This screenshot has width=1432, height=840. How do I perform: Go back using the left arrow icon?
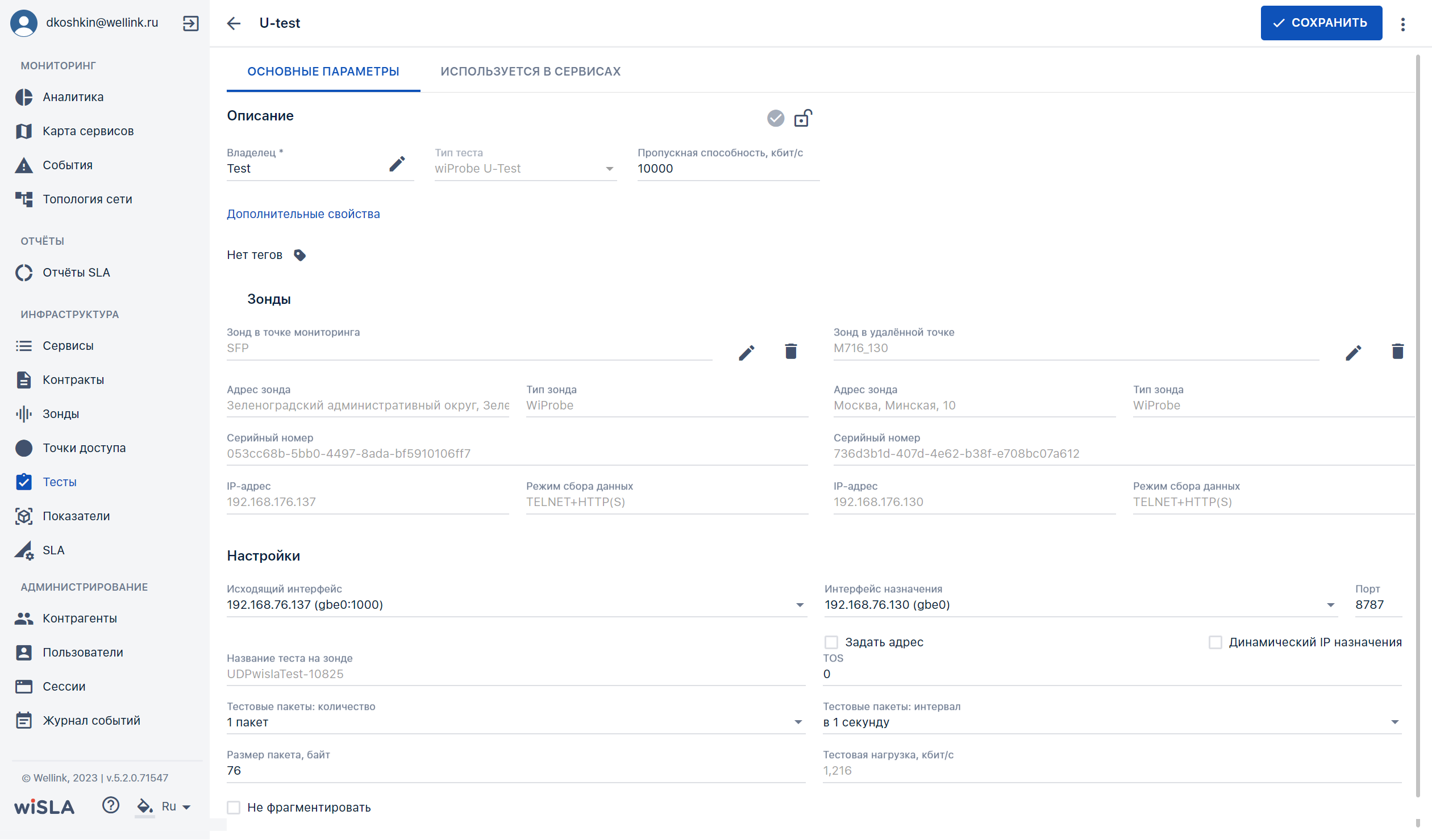pos(234,23)
